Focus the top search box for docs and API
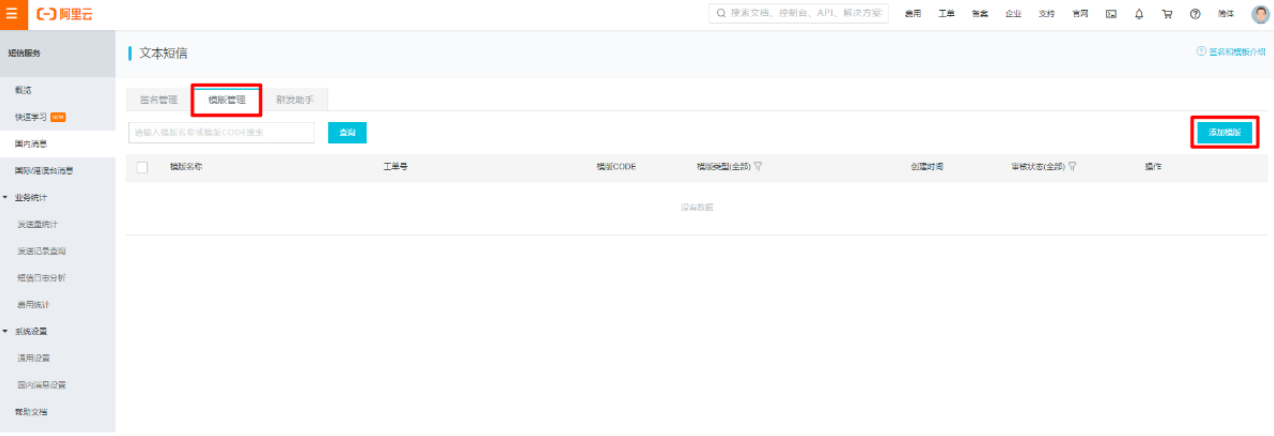 pos(799,13)
